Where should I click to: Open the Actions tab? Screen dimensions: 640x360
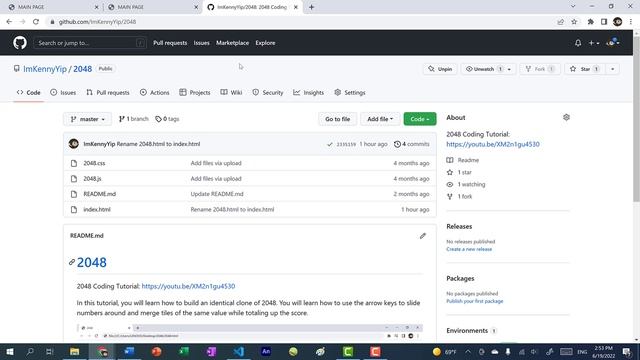pos(155,93)
